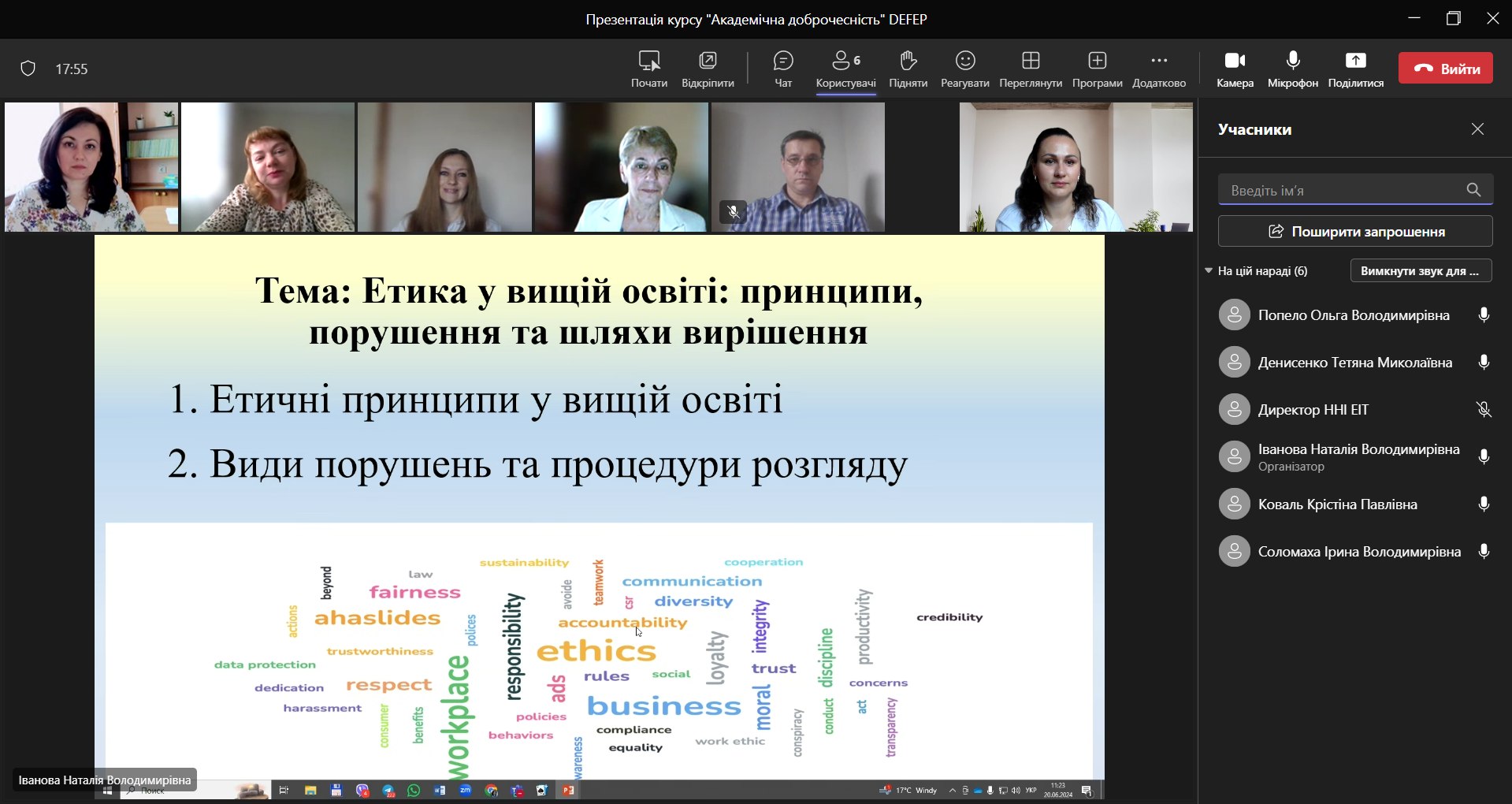The height and width of the screenshot is (804, 1512).
Task: Expand Вимкнути звук для... mute options
Action: click(1421, 271)
